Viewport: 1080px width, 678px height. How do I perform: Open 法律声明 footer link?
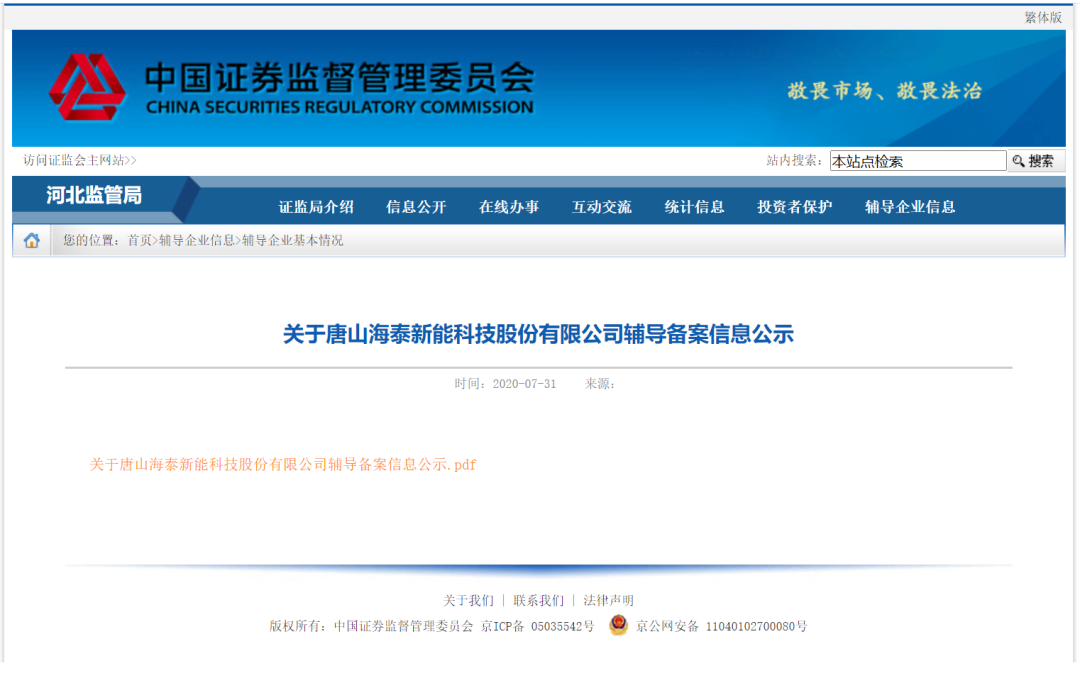click(x=608, y=601)
